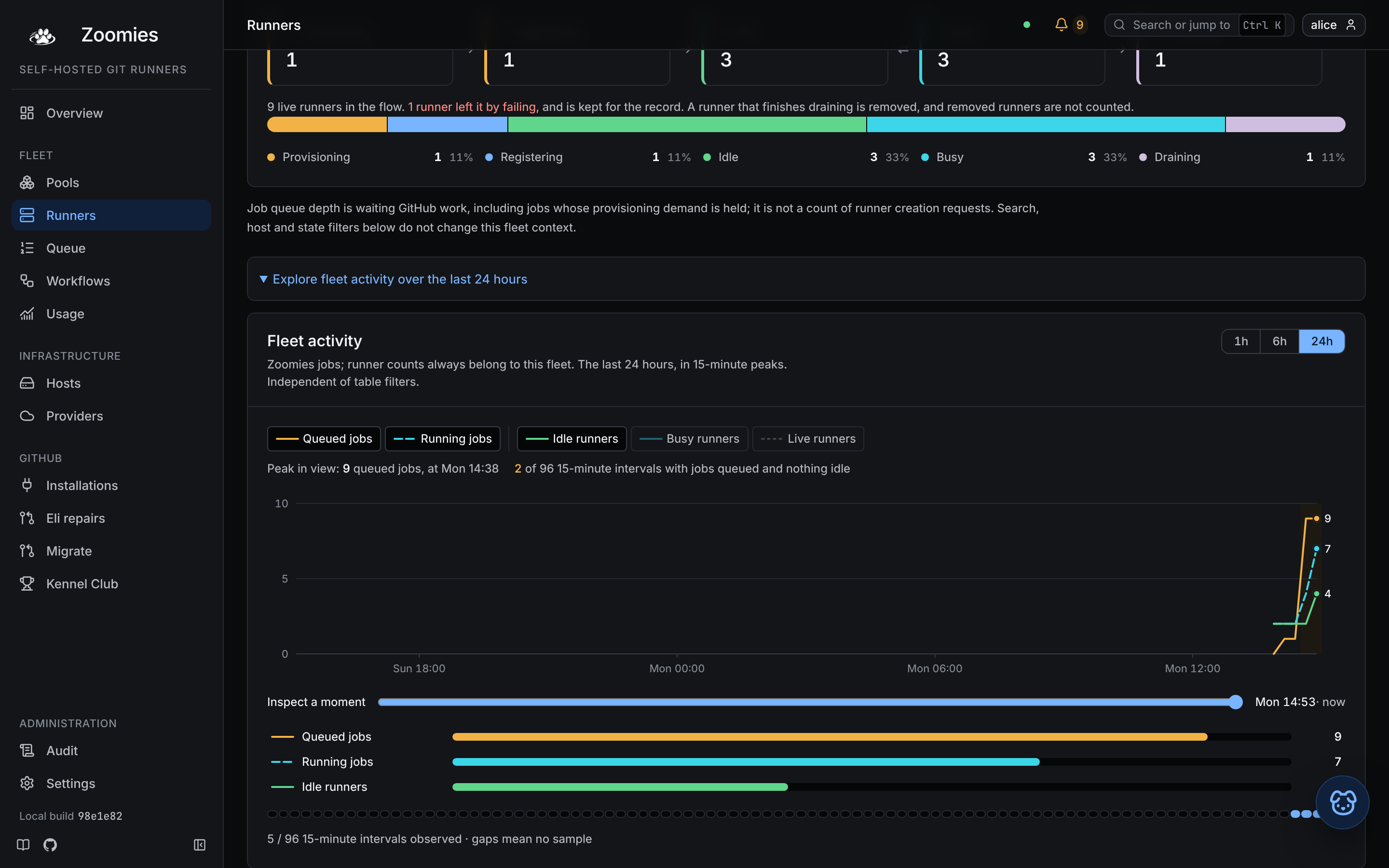
Task: Click the Idle legend entry 3 33%
Action: [806, 157]
